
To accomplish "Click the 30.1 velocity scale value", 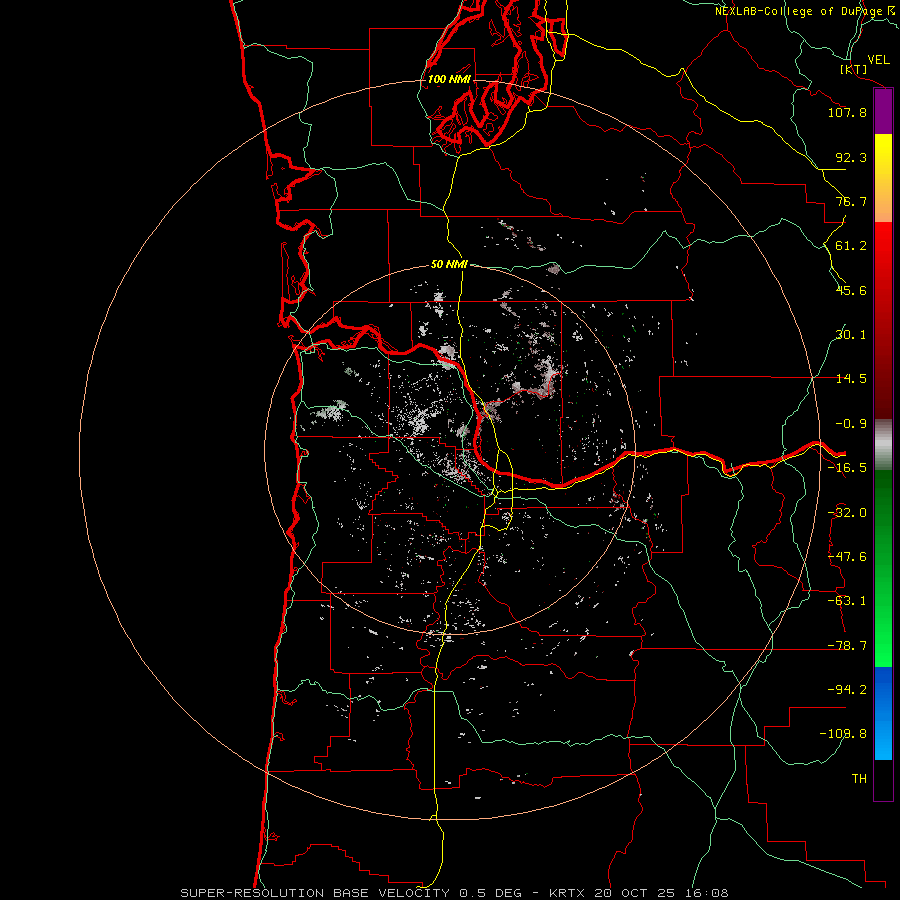I will 851,335.
